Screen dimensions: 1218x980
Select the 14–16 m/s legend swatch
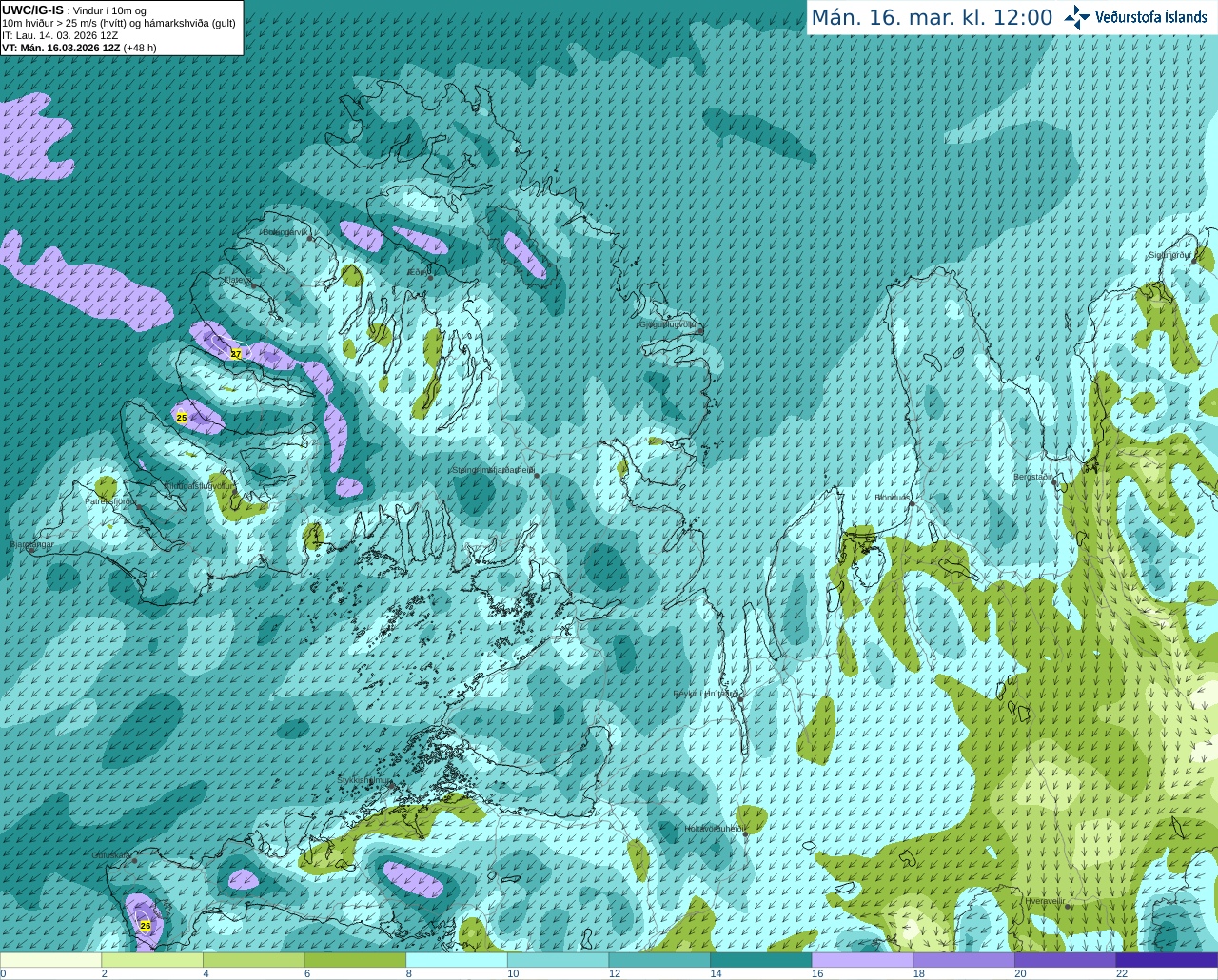click(x=761, y=960)
